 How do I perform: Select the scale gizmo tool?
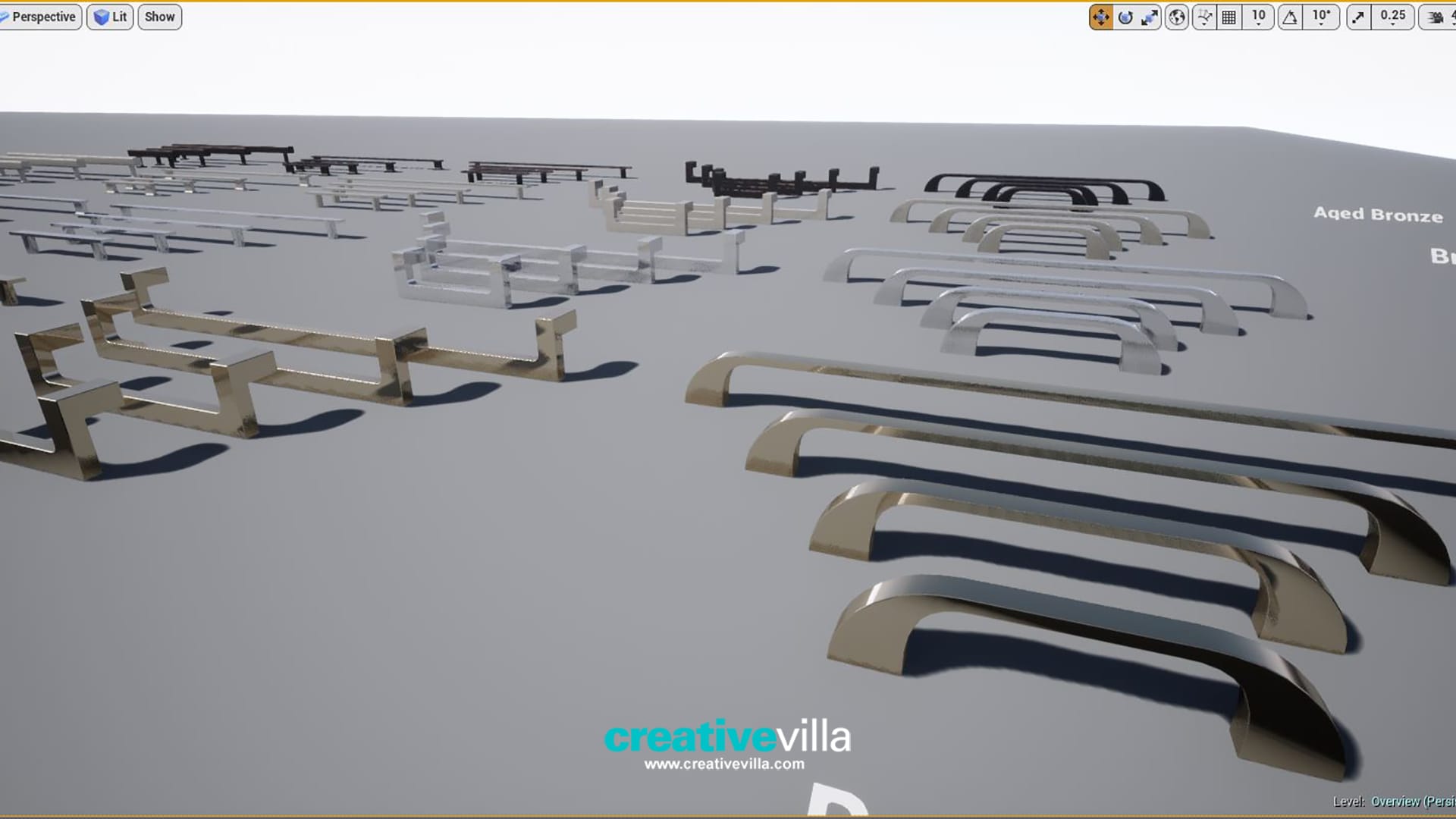(1150, 17)
